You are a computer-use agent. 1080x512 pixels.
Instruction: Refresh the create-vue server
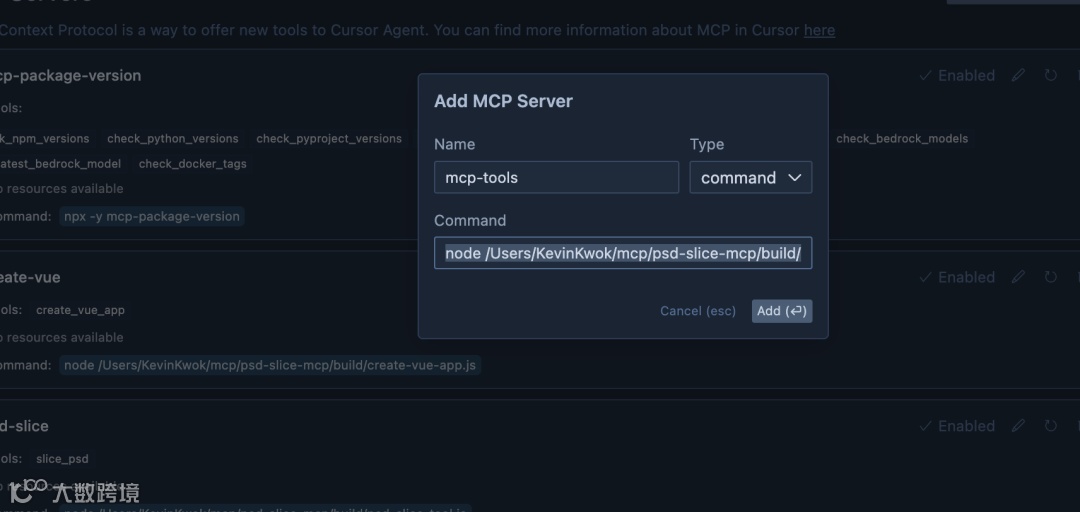click(x=1050, y=277)
